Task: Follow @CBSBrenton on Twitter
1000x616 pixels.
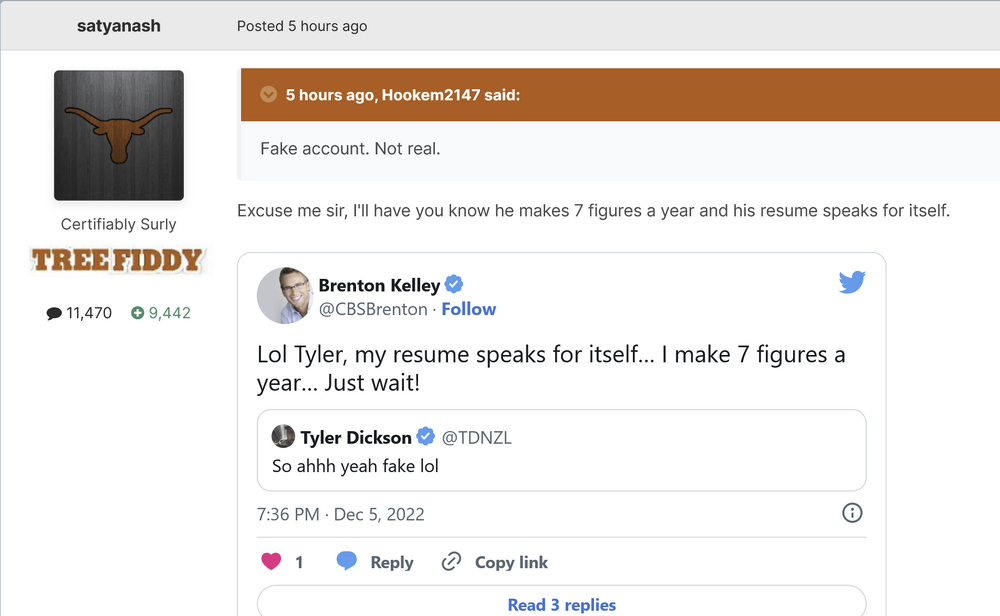Action: (468, 309)
